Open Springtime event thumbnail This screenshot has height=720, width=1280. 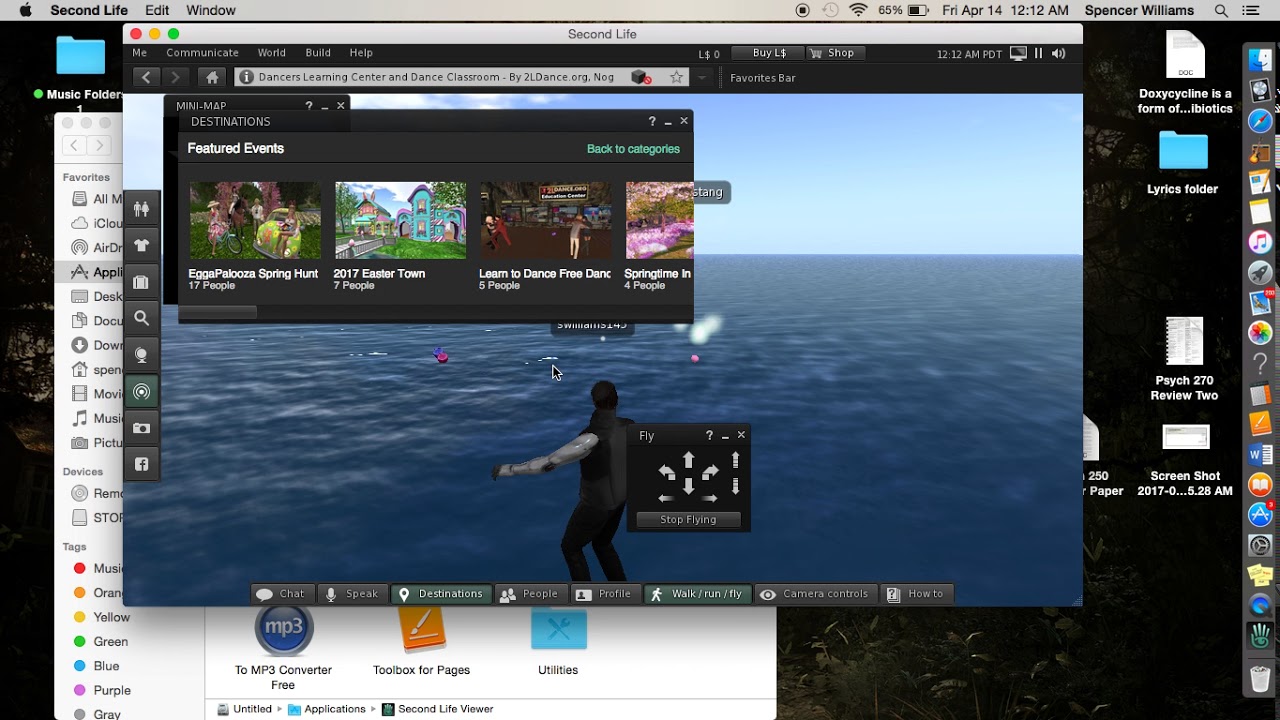[659, 220]
